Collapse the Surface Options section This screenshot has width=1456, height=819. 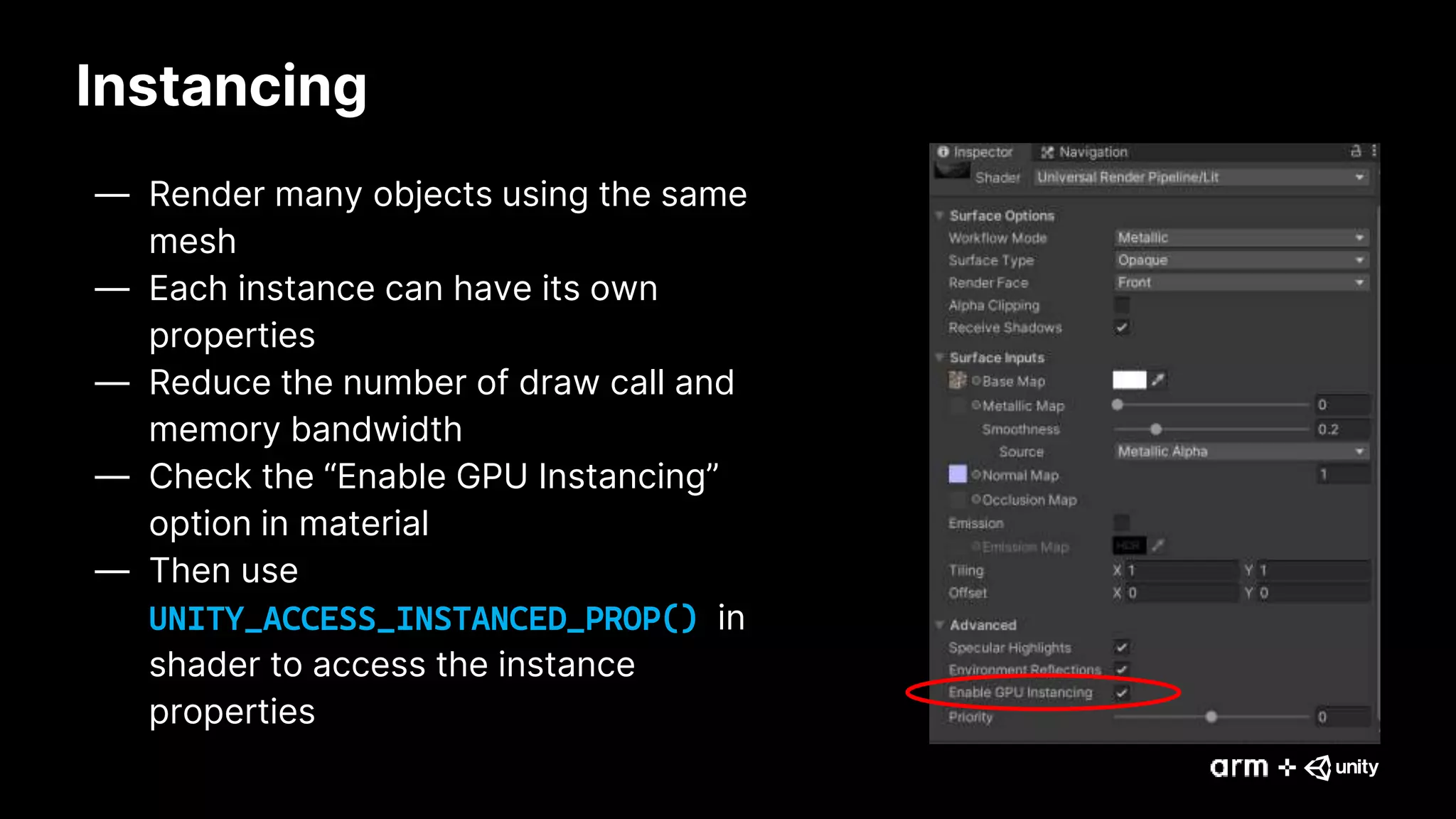[940, 215]
